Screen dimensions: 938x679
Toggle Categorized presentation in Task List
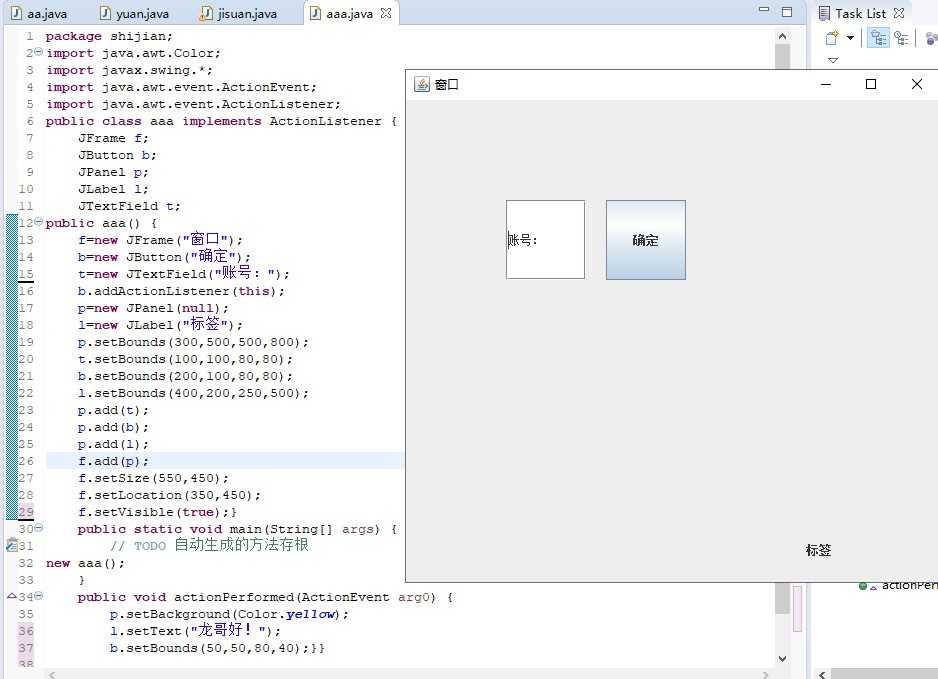point(878,38)
